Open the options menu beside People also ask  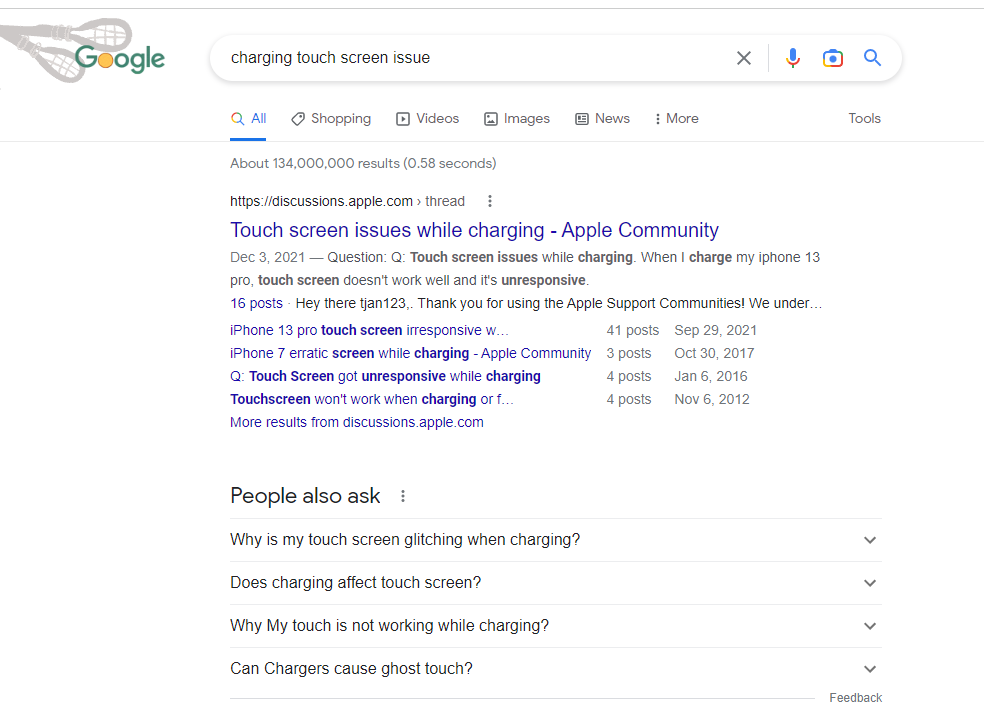pos(403,496)
